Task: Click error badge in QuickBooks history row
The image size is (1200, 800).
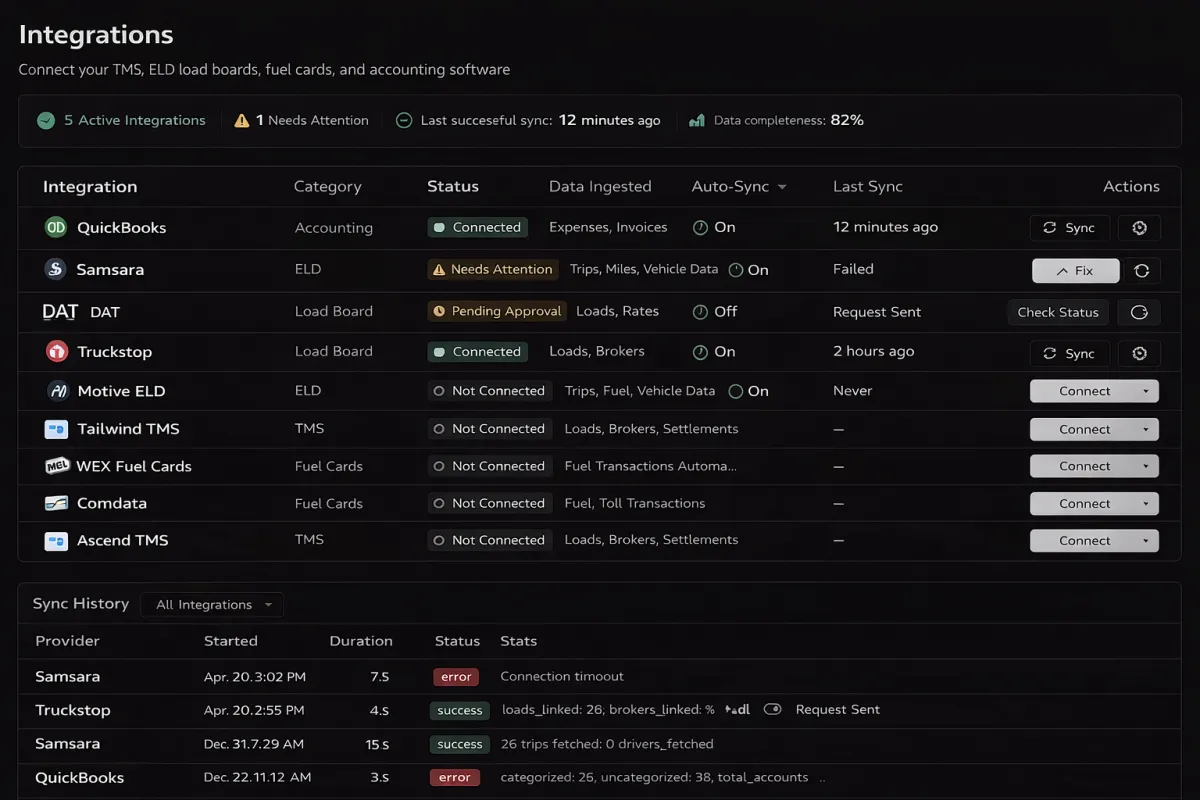Action: [x=455, y=777]
